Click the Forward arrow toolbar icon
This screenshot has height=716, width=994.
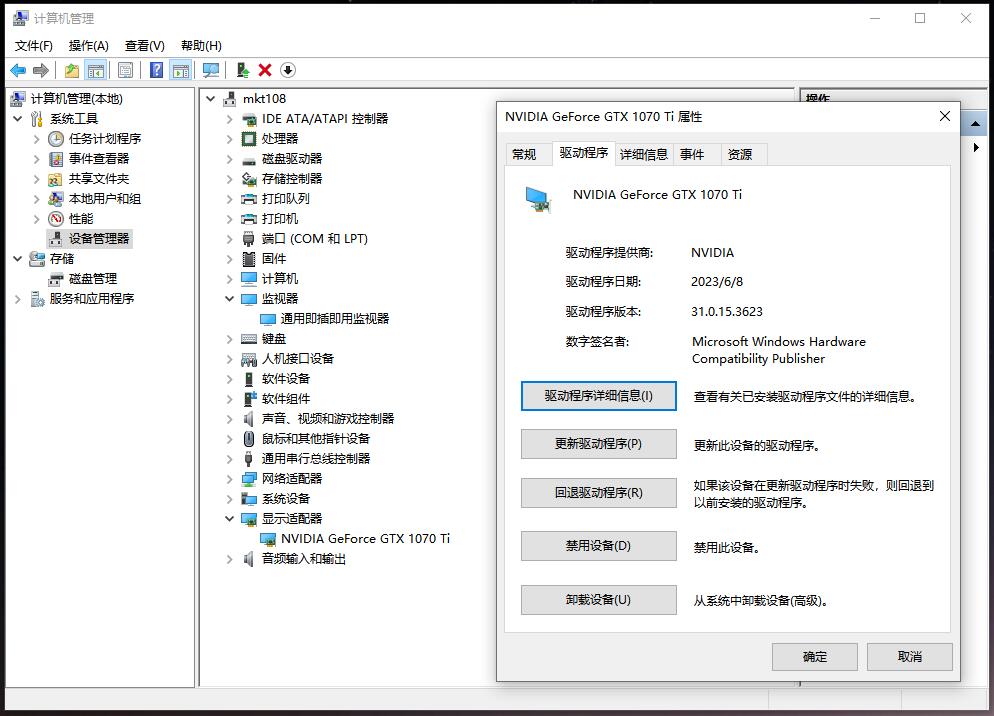tap(41, 70)
